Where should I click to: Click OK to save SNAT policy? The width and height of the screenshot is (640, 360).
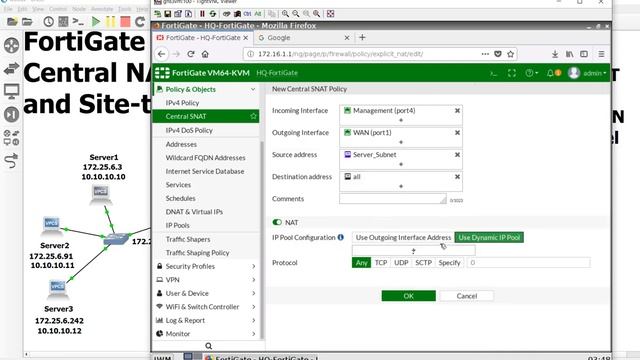tap(409, 296)
